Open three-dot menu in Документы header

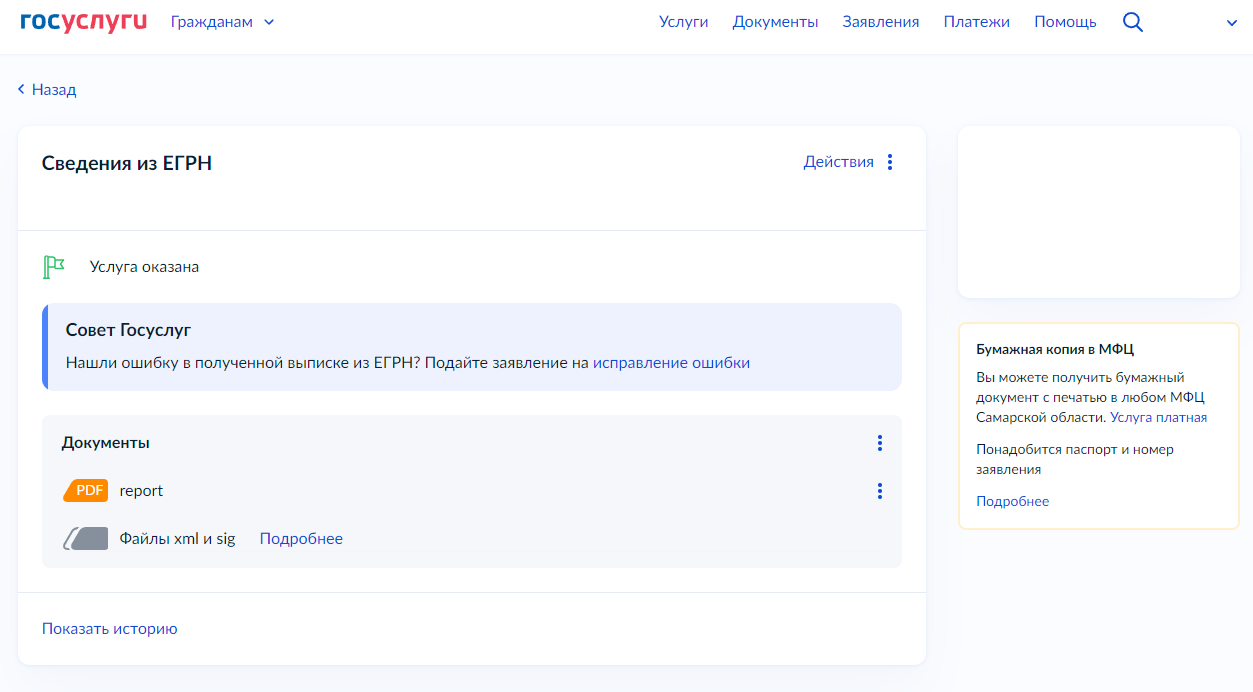pyautogui.click(x=880, y=443)
